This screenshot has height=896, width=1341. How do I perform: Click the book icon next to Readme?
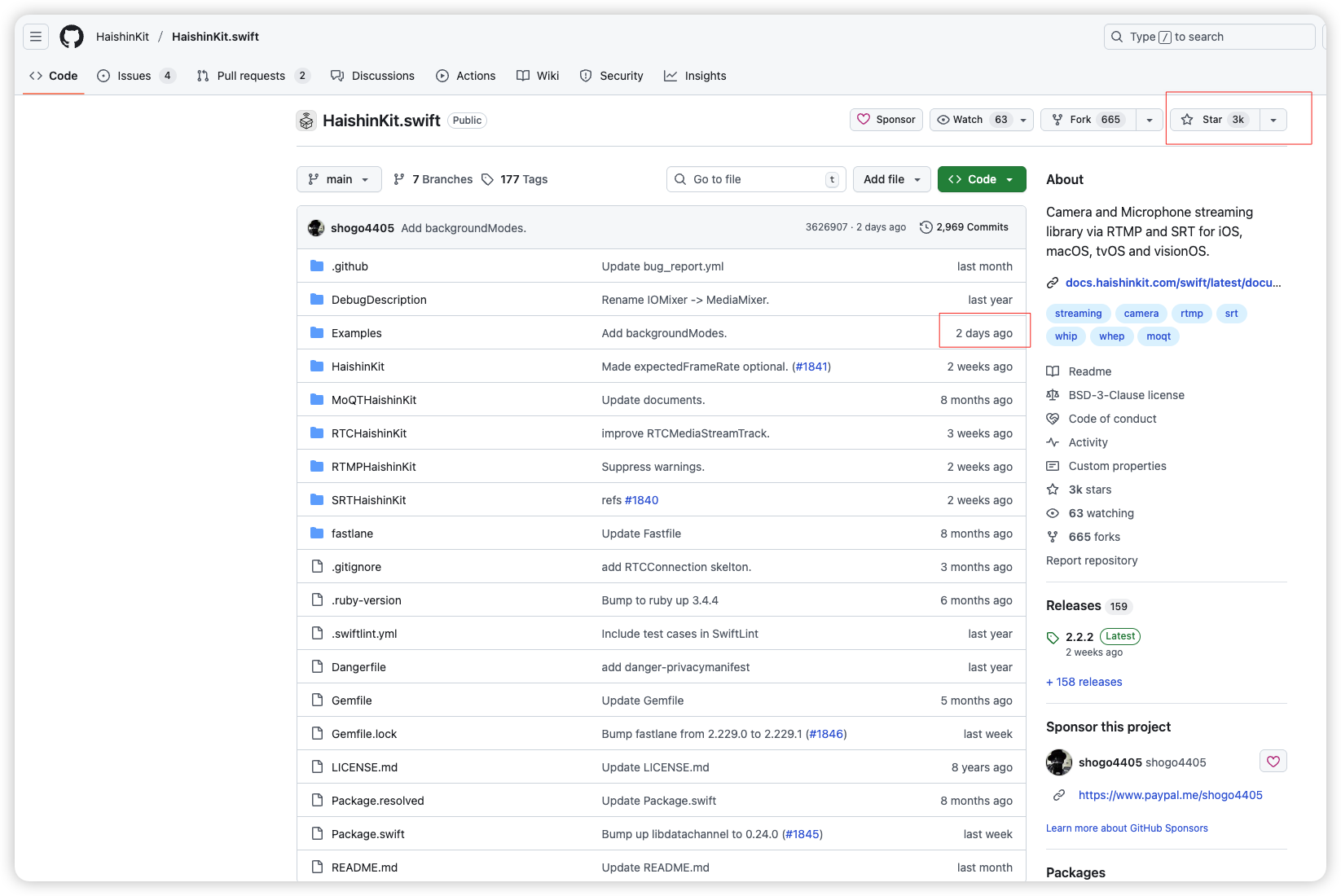click(1053, 371)
